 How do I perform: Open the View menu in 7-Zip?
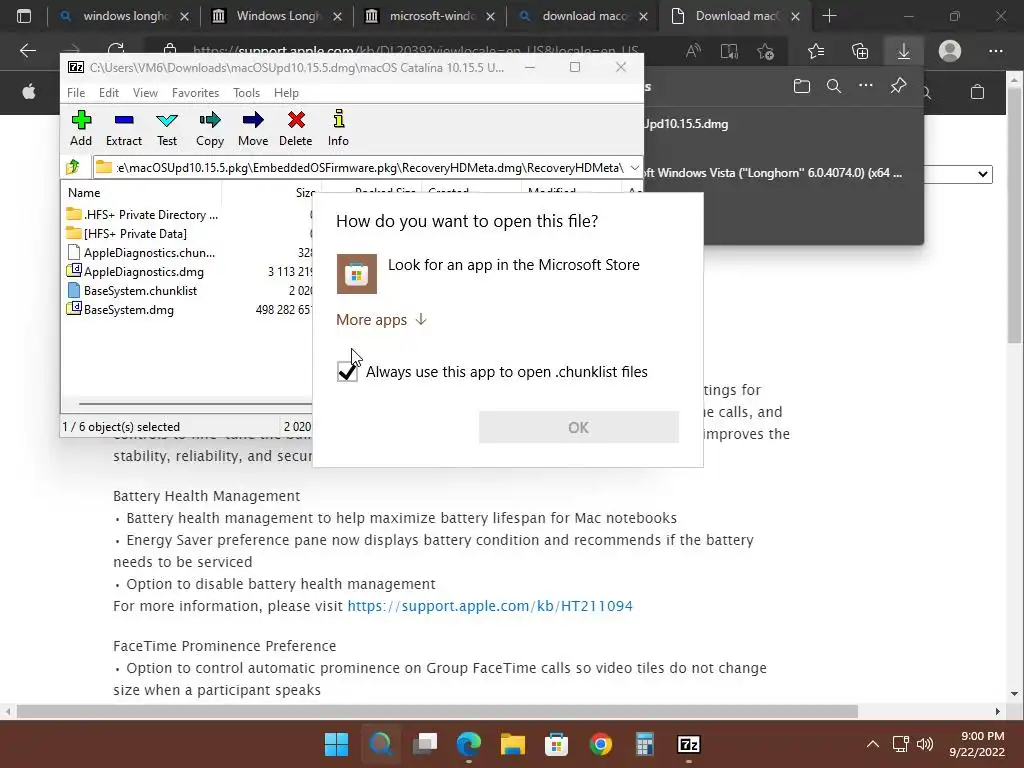[x=145, y=93]
